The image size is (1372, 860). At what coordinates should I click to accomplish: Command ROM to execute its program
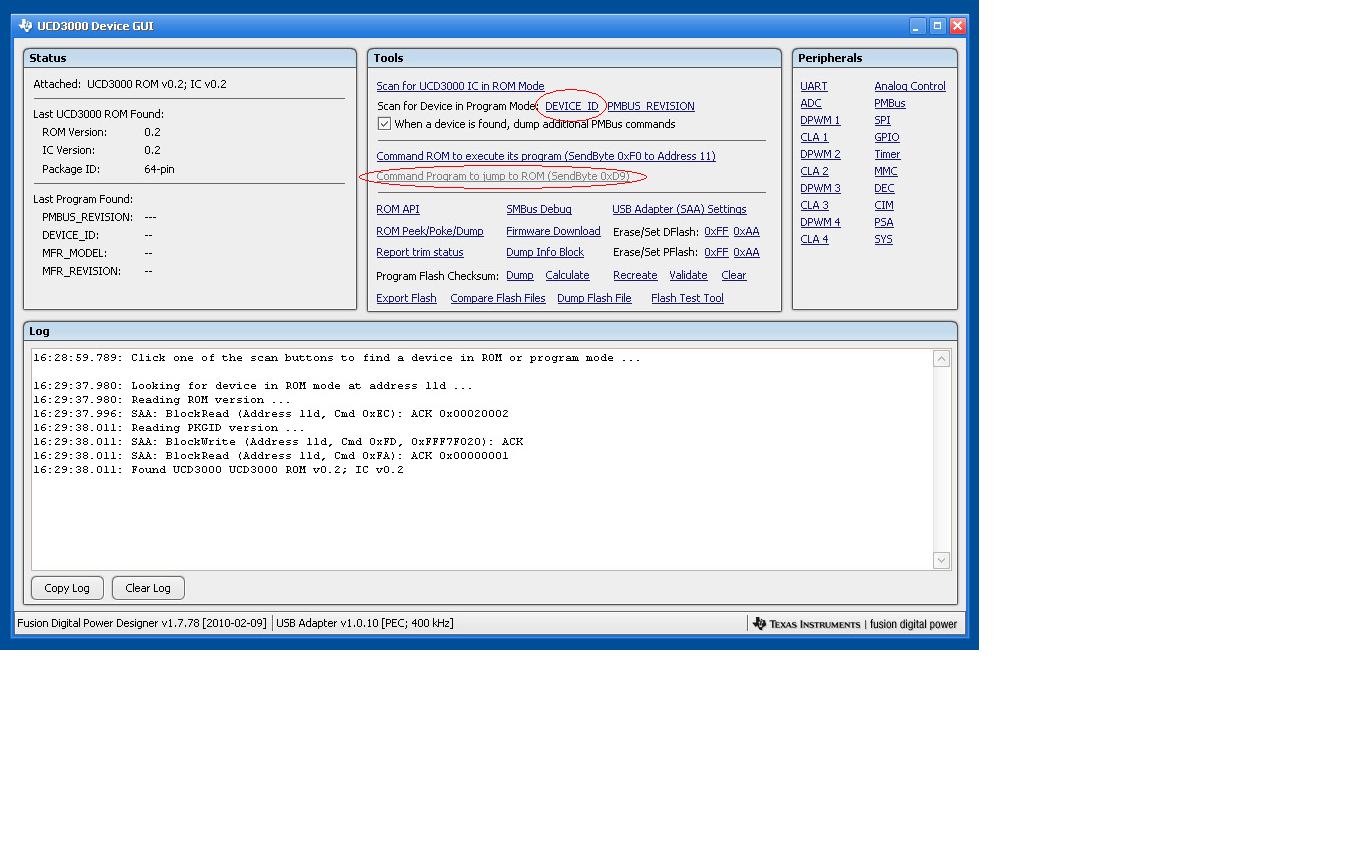pyautogui.click(x=546, y=156)
